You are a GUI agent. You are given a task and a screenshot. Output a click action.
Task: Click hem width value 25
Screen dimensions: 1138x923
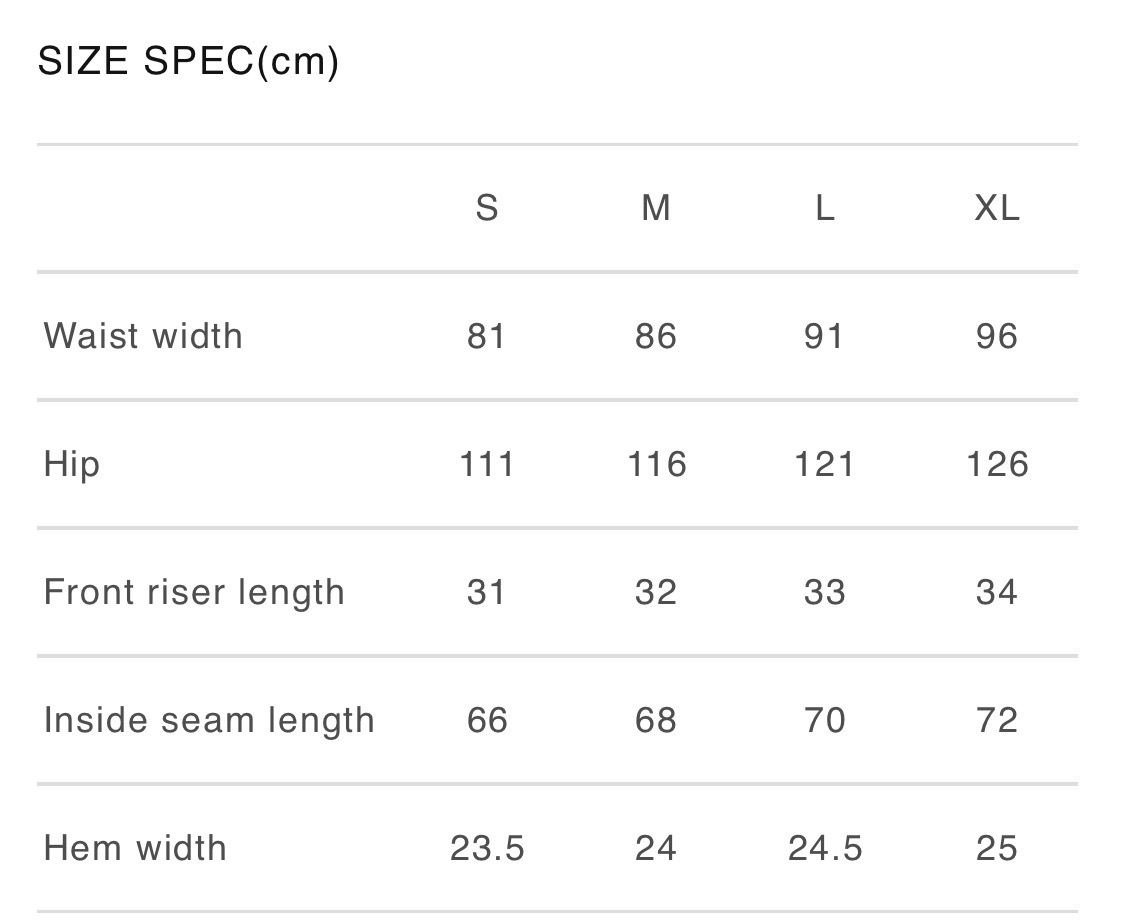pos(997,848)
